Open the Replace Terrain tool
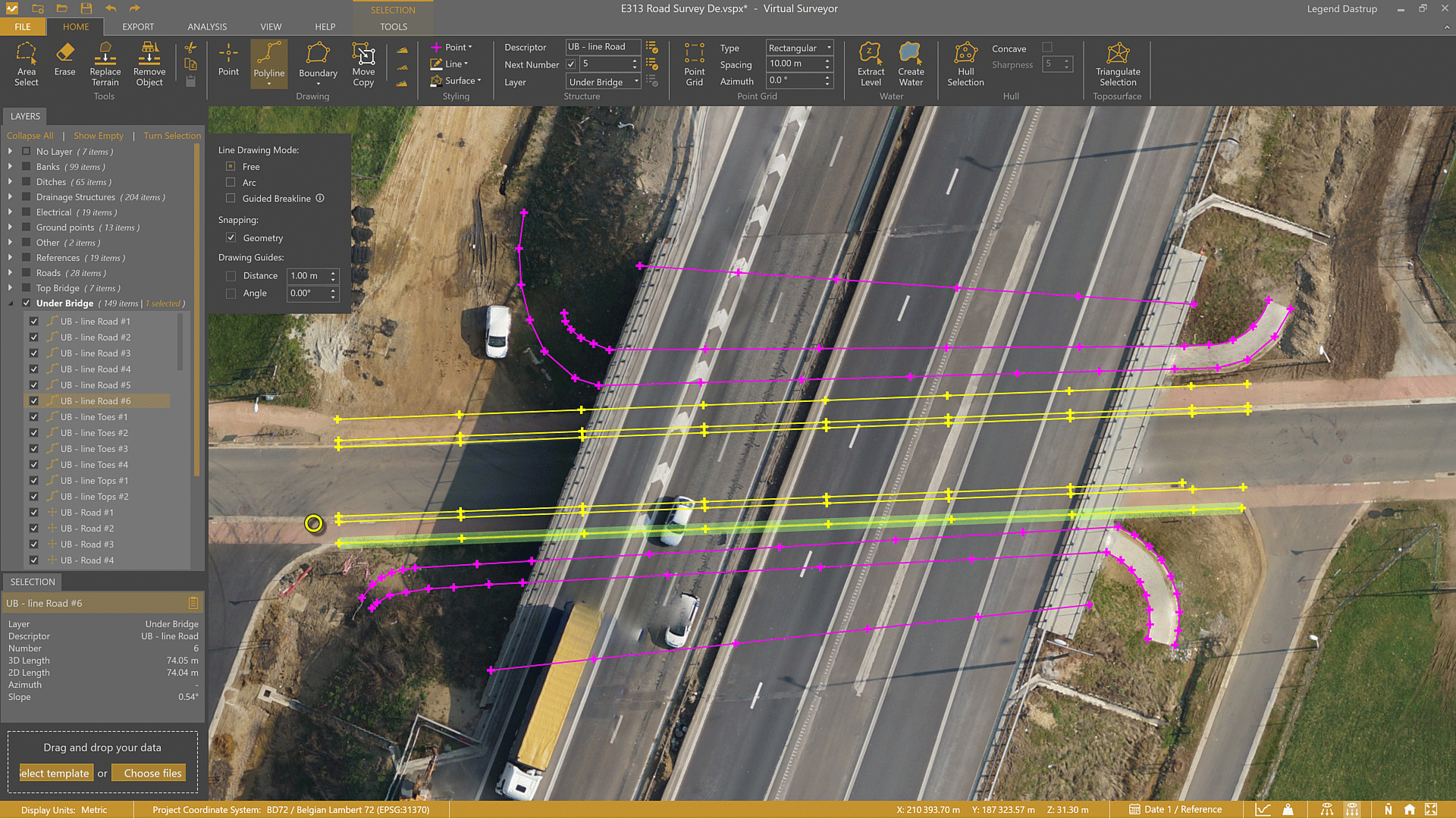The width and height of the screenshot is (1456, 819). pyautogui.click(x=105, y=64)
